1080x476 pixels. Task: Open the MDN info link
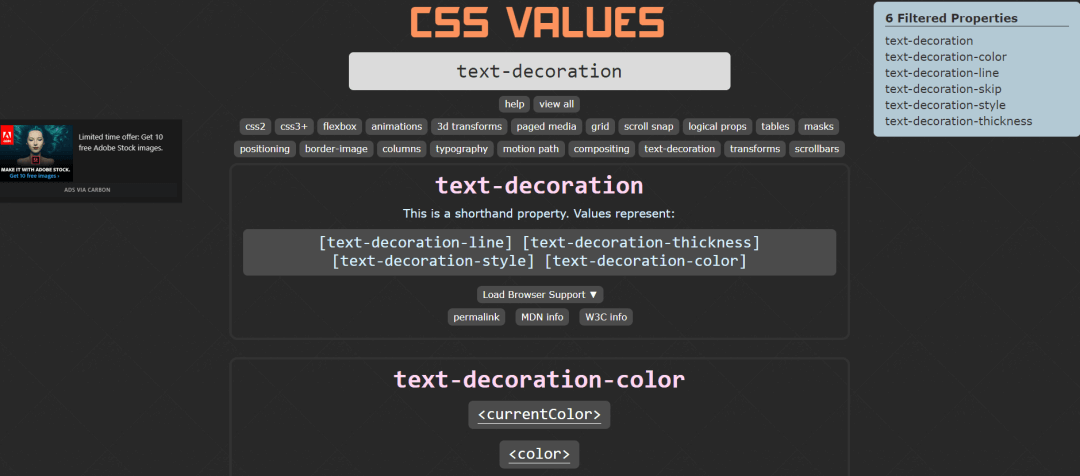click(x=542, y=317)
